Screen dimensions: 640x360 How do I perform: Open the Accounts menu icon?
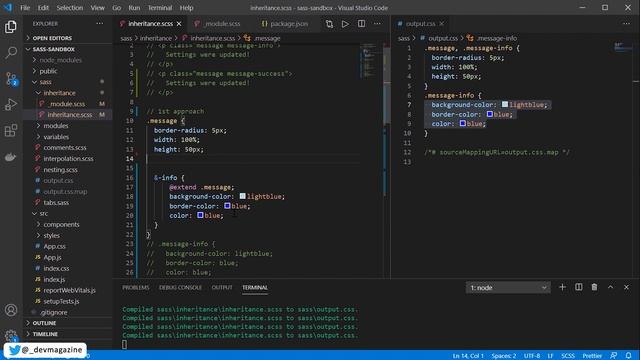click(x=11, y=310)
